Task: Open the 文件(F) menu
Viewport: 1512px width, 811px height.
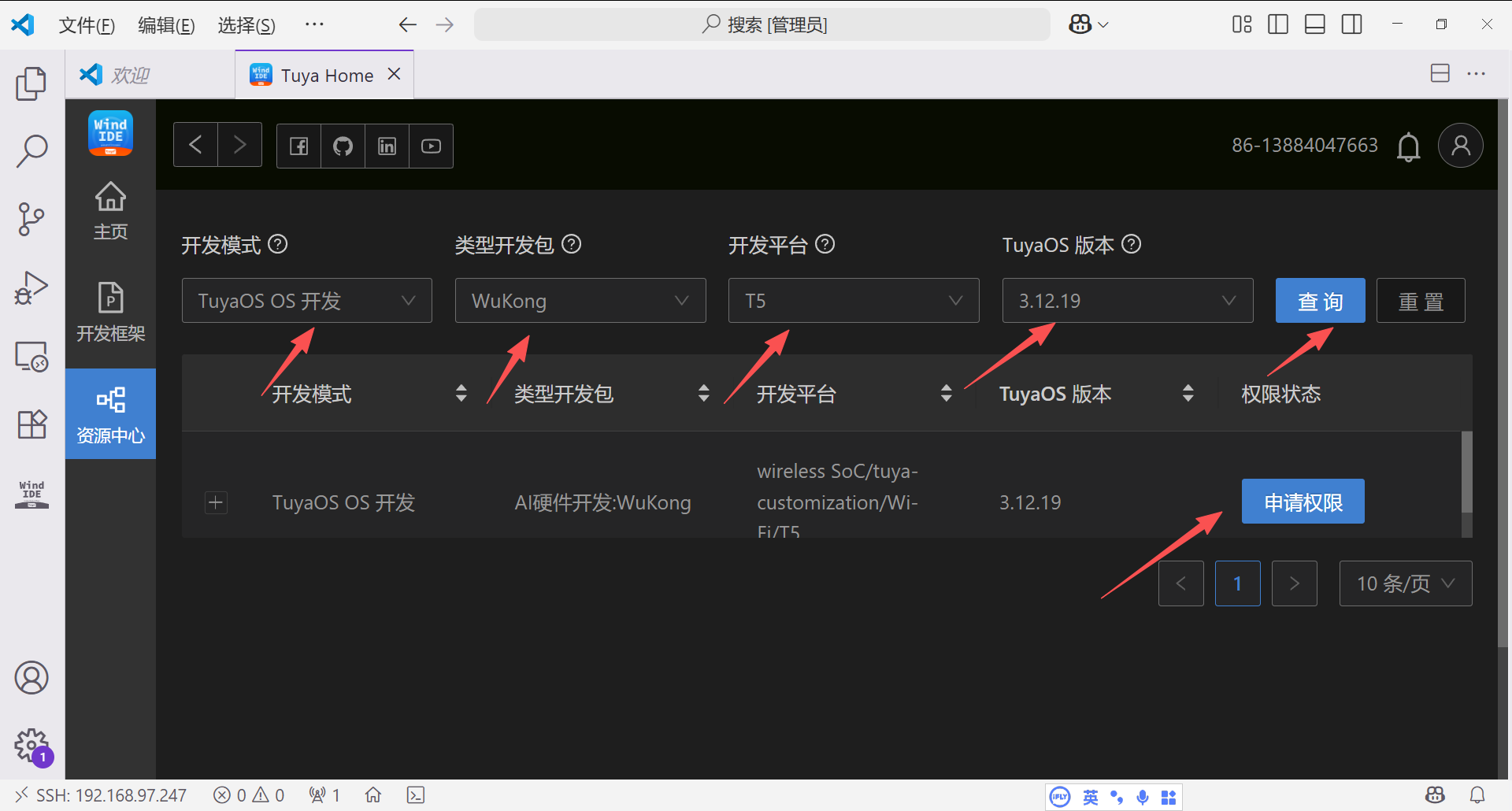Action: tap(87, 25)
